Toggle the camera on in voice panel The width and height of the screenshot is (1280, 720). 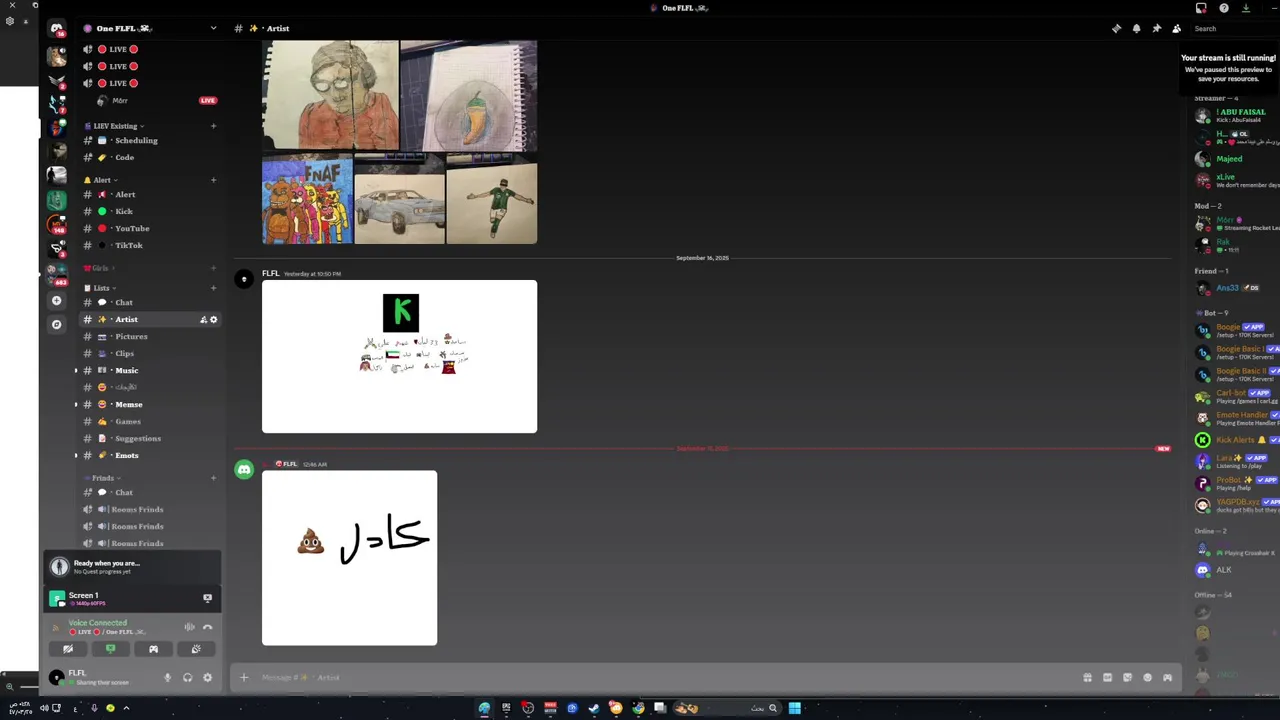coord(68,649)
